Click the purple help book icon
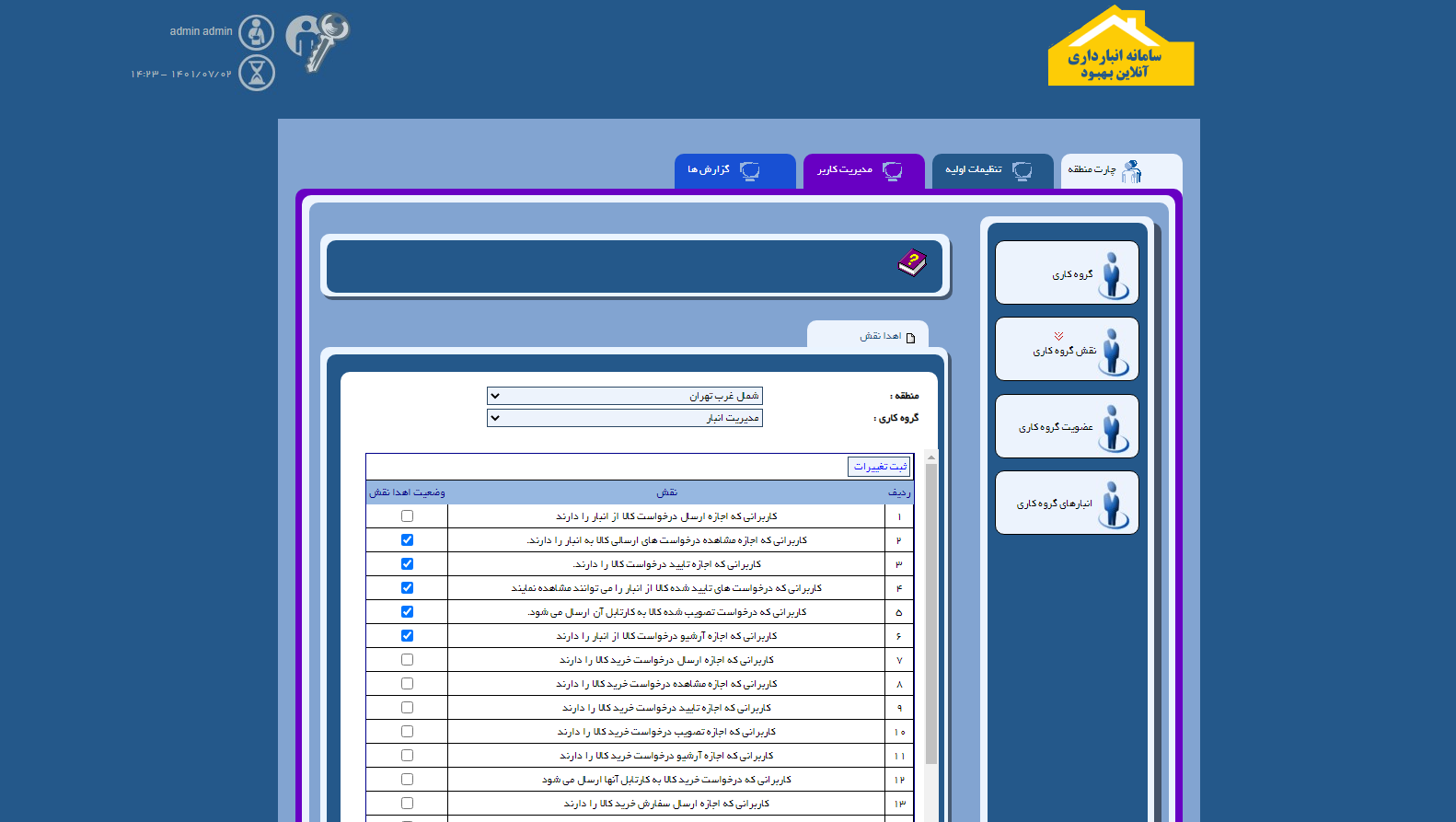Screen dimensions: 1456x822 point(911,263)
